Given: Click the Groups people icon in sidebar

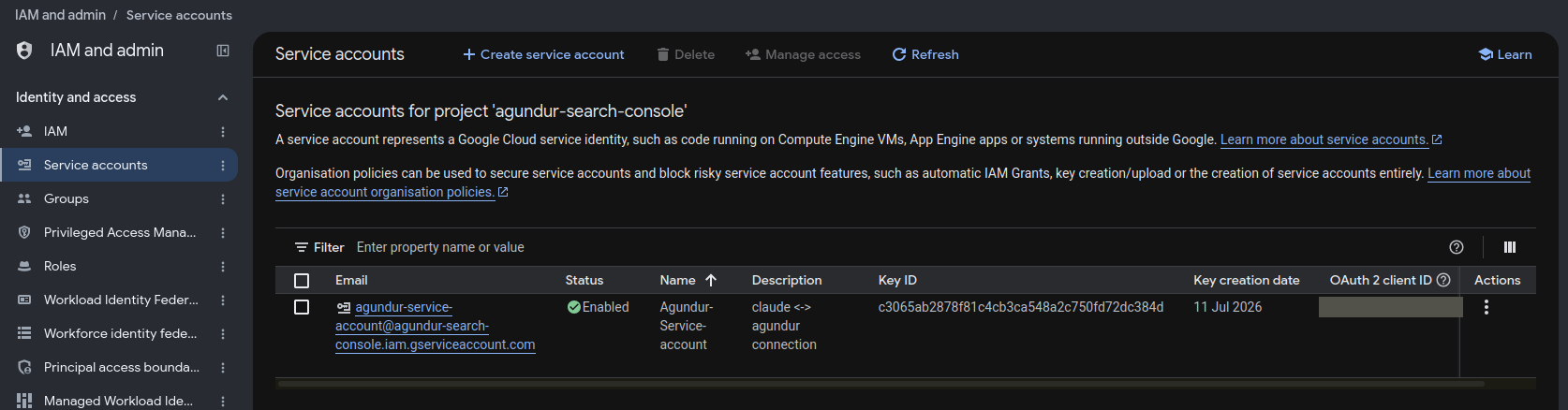Looking at the screenshot, I should [24, 198].
